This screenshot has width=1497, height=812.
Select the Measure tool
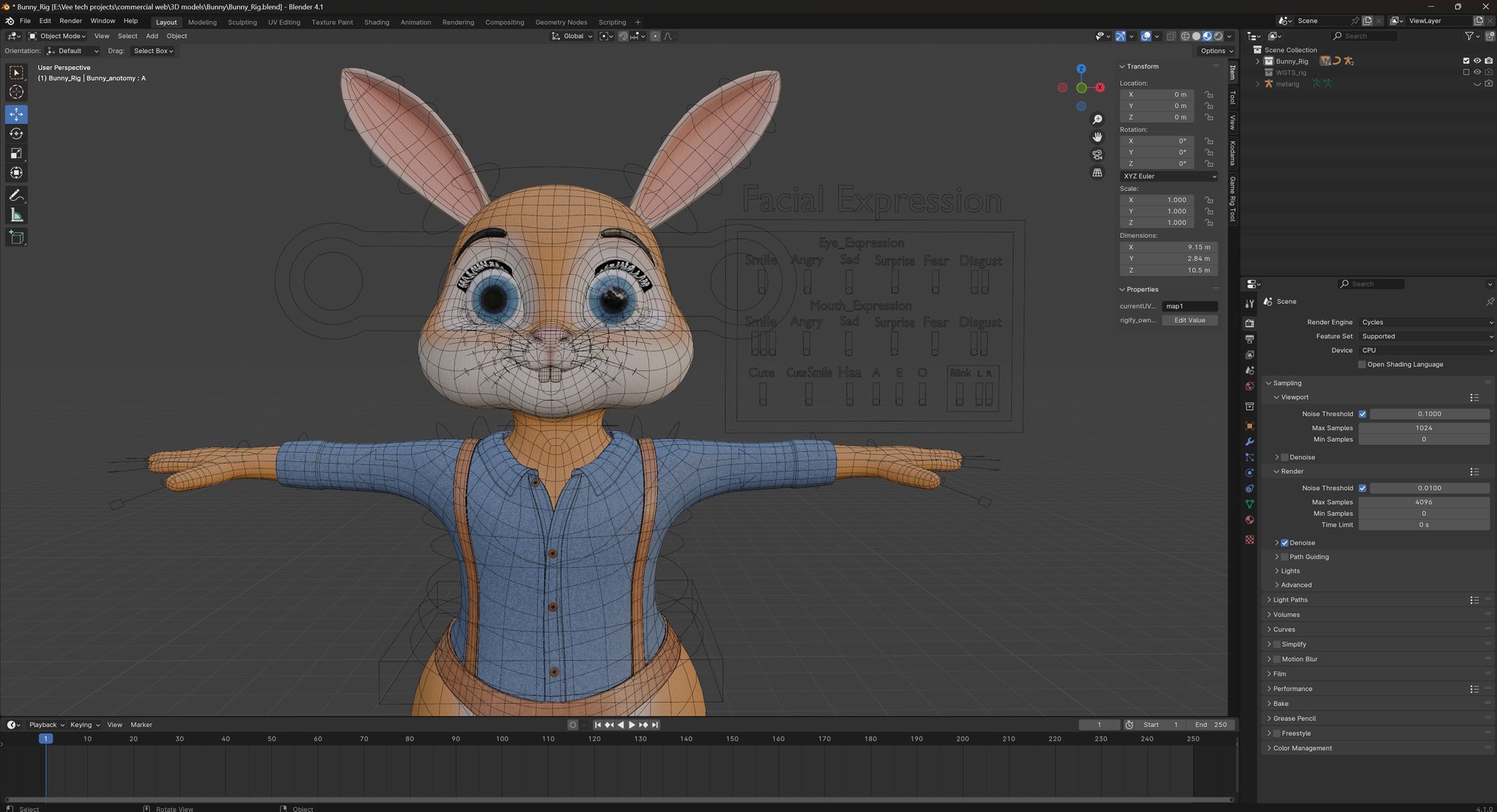(16, 215)
